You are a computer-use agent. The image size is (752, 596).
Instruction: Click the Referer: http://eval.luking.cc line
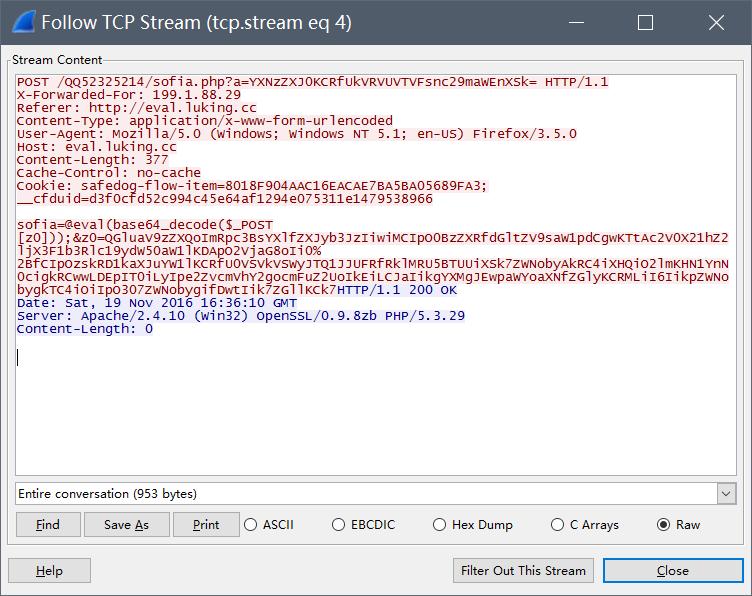click(137, 108)
